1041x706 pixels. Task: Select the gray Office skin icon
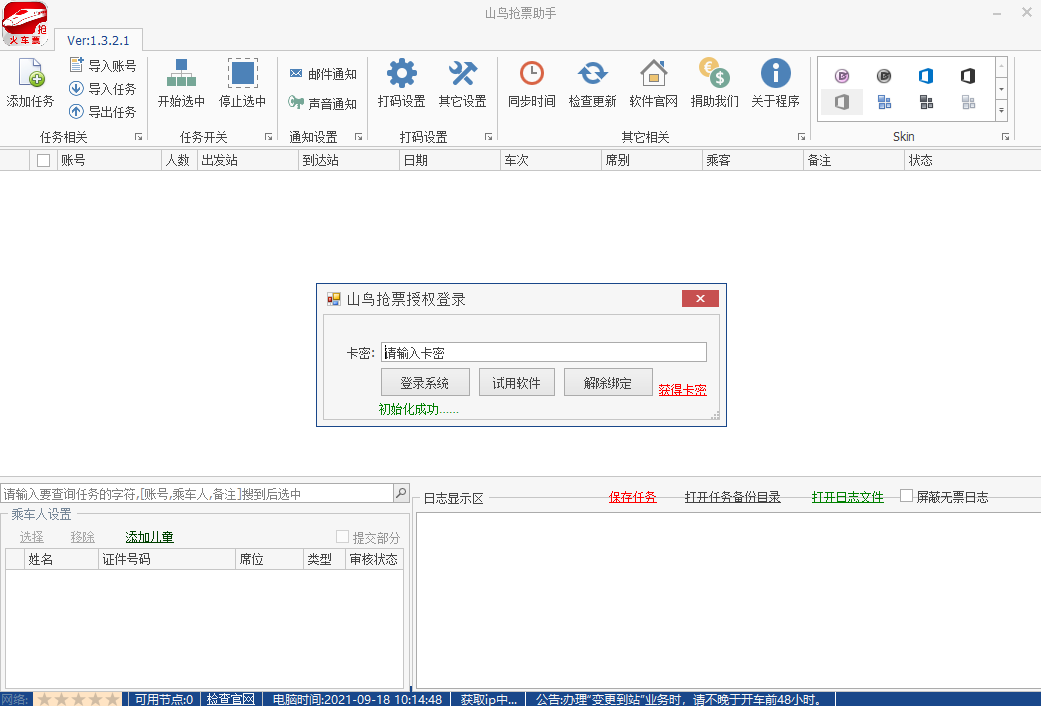point(842,102)
